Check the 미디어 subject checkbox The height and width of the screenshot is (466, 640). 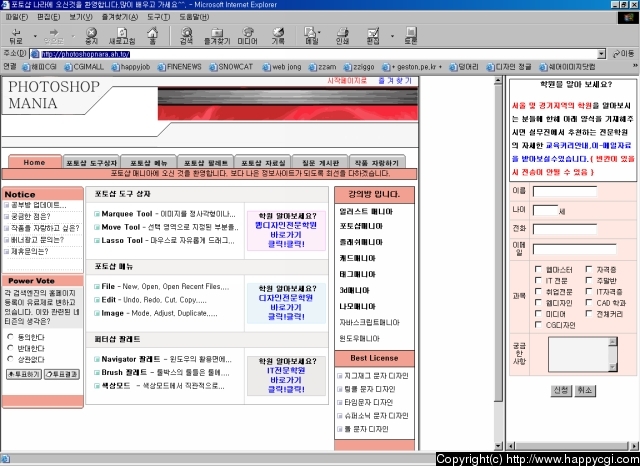538,313
